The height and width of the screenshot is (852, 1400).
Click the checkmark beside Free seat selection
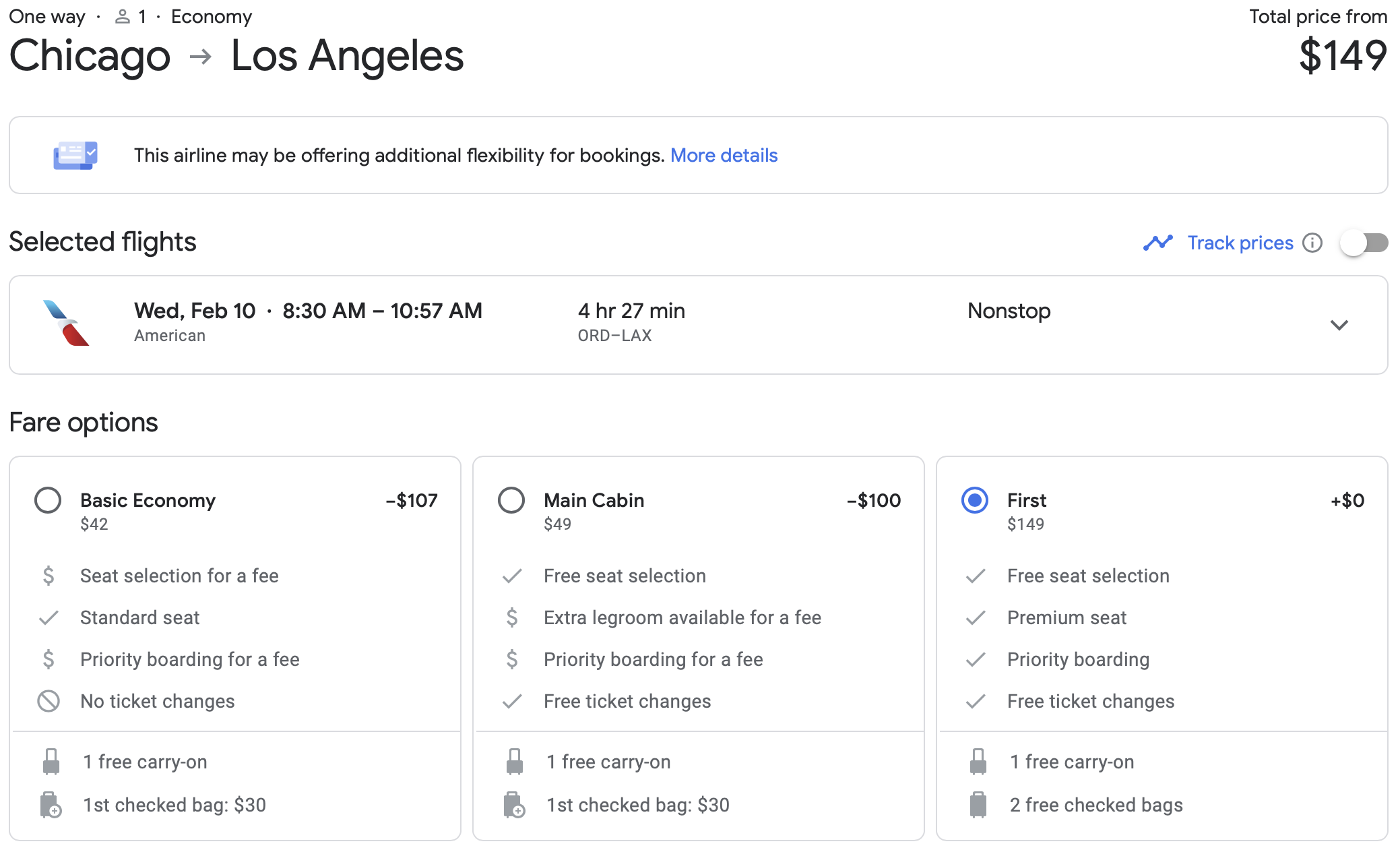click(511, 576)
